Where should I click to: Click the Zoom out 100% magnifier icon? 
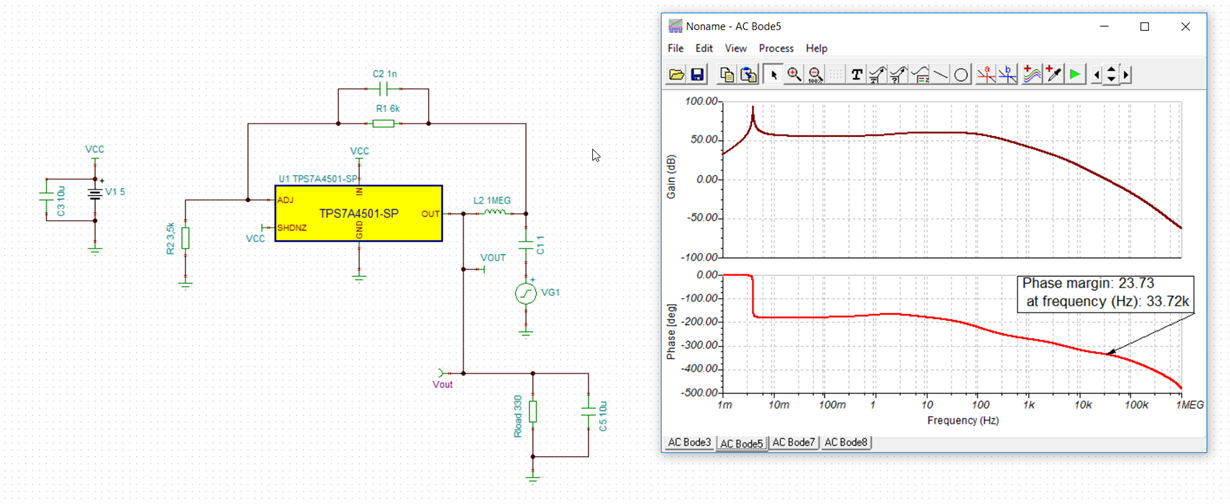[x=816, y=74]
